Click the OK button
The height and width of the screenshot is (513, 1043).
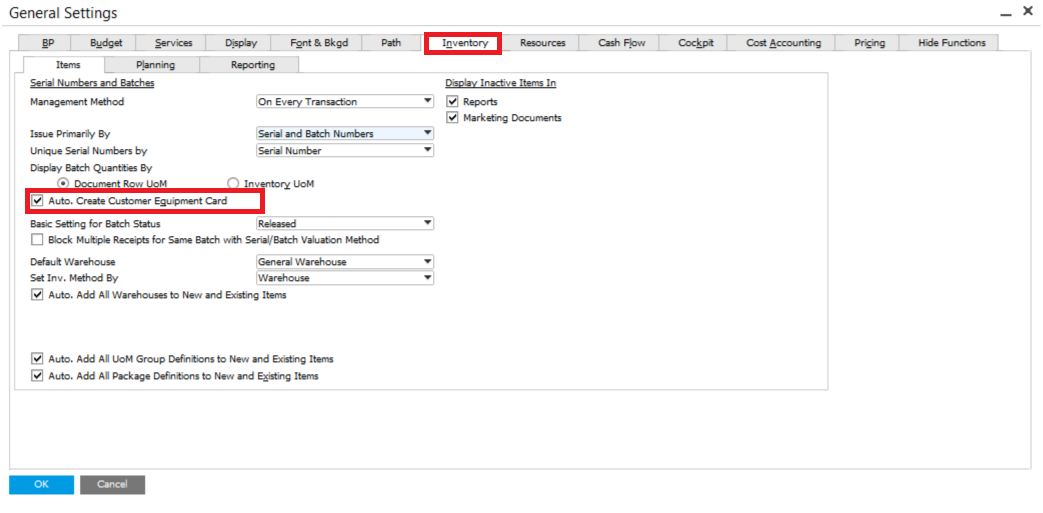point(41,485)
